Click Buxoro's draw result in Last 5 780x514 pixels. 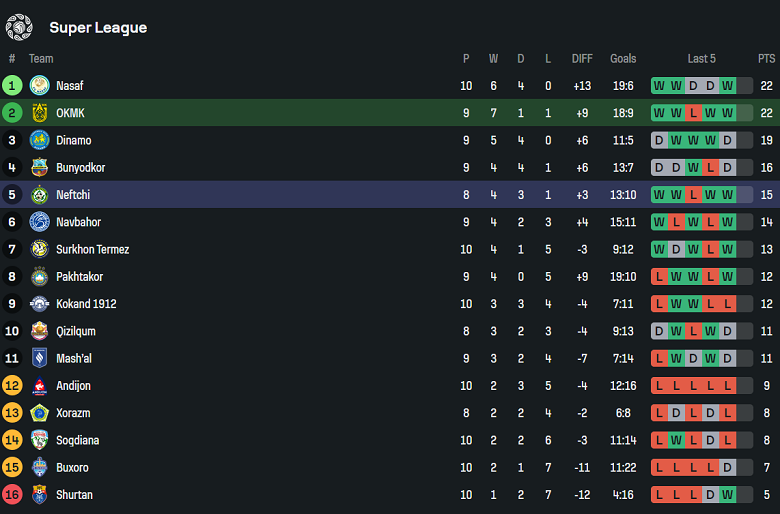pyautogui.click(x=727, y=467)
